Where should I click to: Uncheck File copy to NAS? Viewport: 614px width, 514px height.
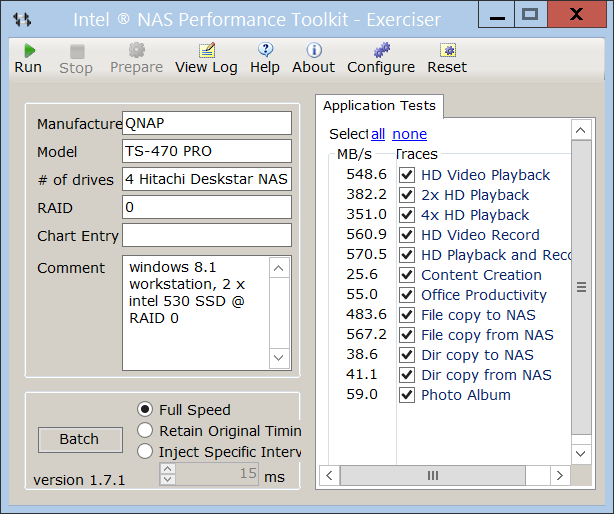click(407, 315)
